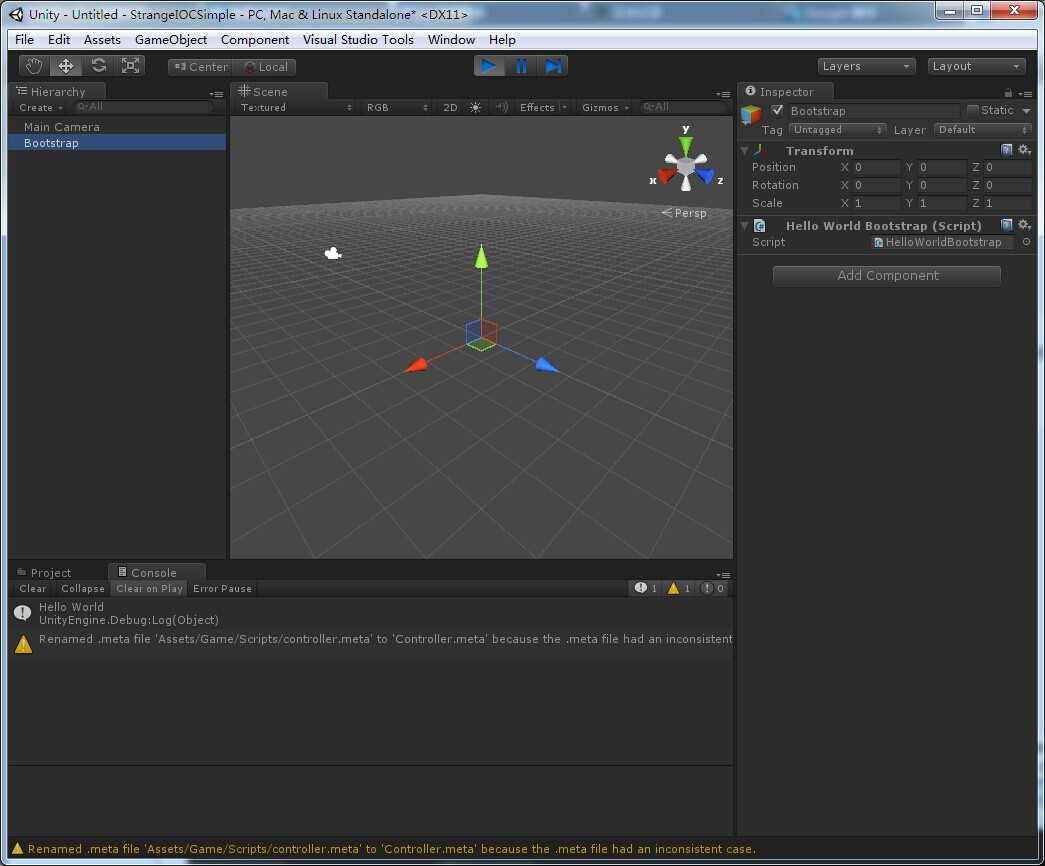Open the Effects dropdown
The height and width of the screenshot is (866, 1045).
pyautogui.click(x=543, y=107)
